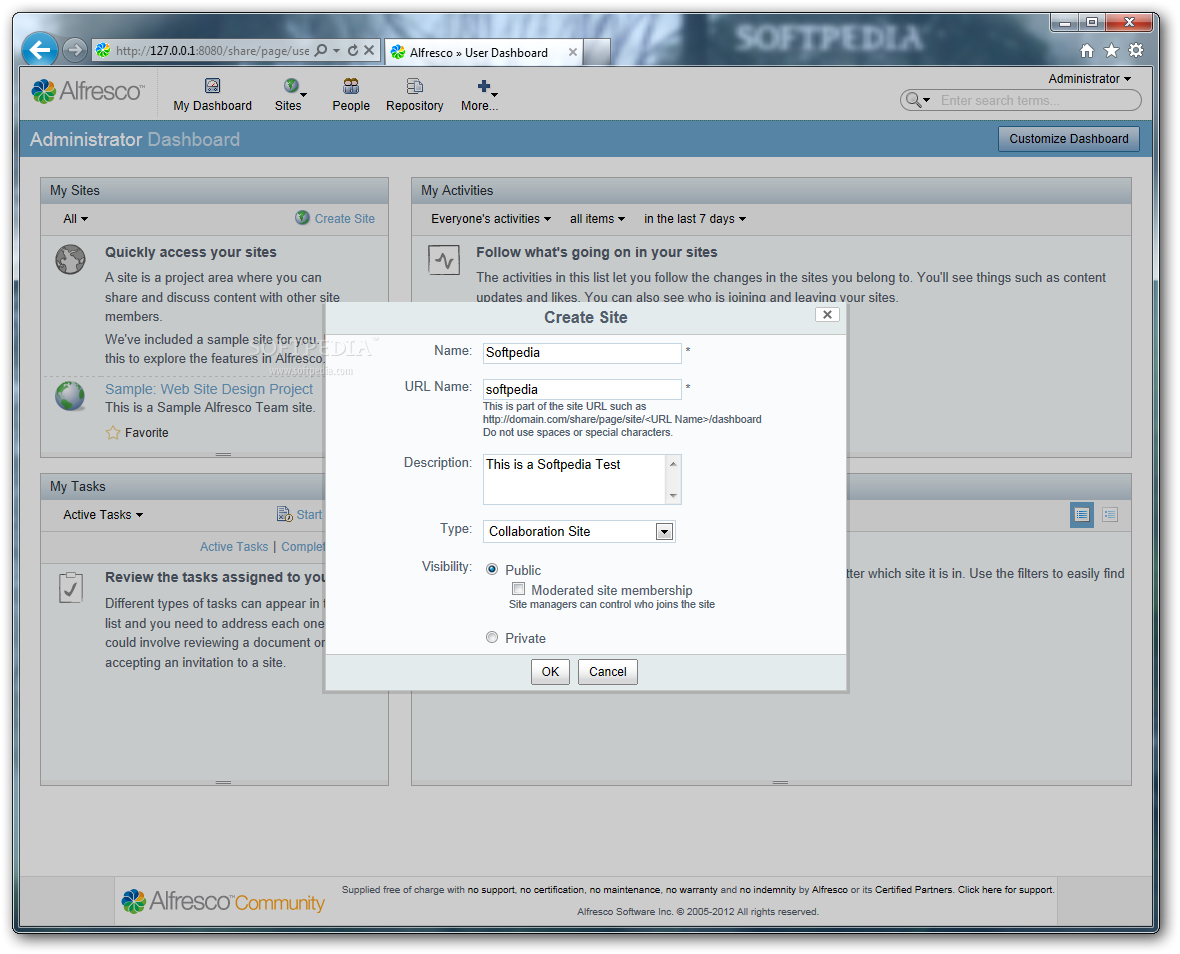This screenshot has height=954, width=1180.
Task: Click the address bar URL
Action: tap(212, 50)
